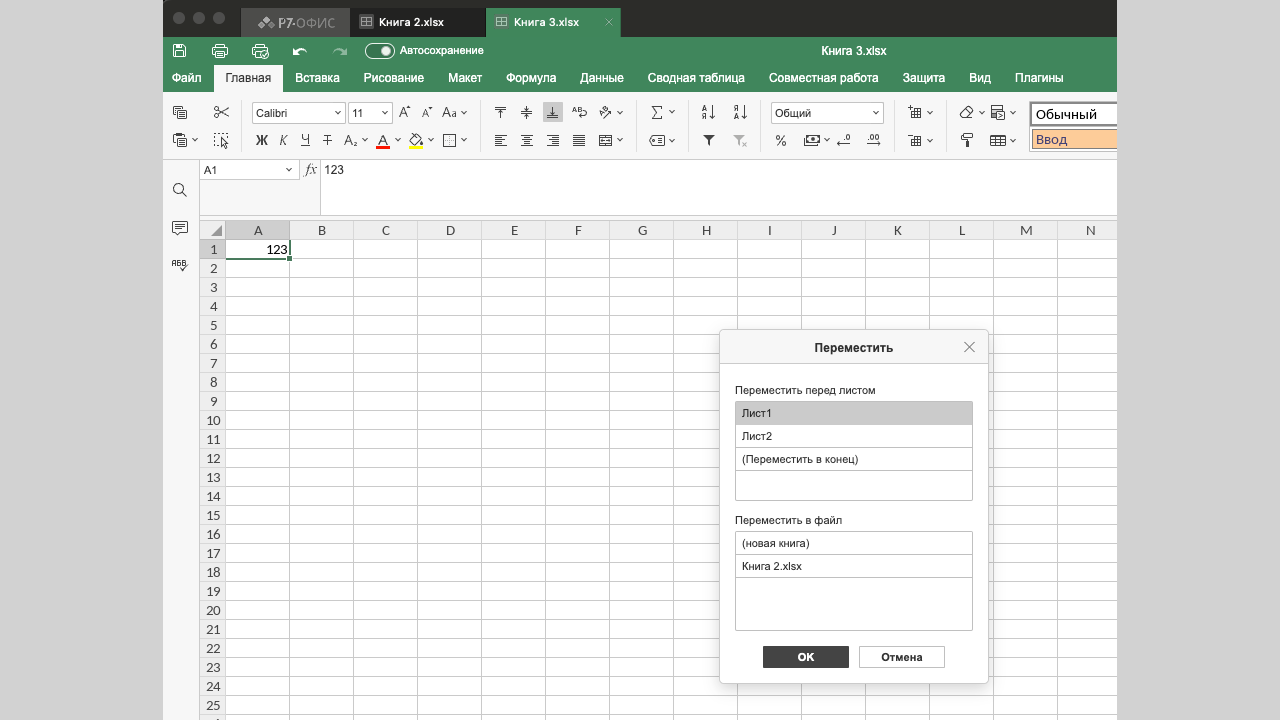Select the Обычный cell style
Screen dimensions: 1280x720
1074,114
